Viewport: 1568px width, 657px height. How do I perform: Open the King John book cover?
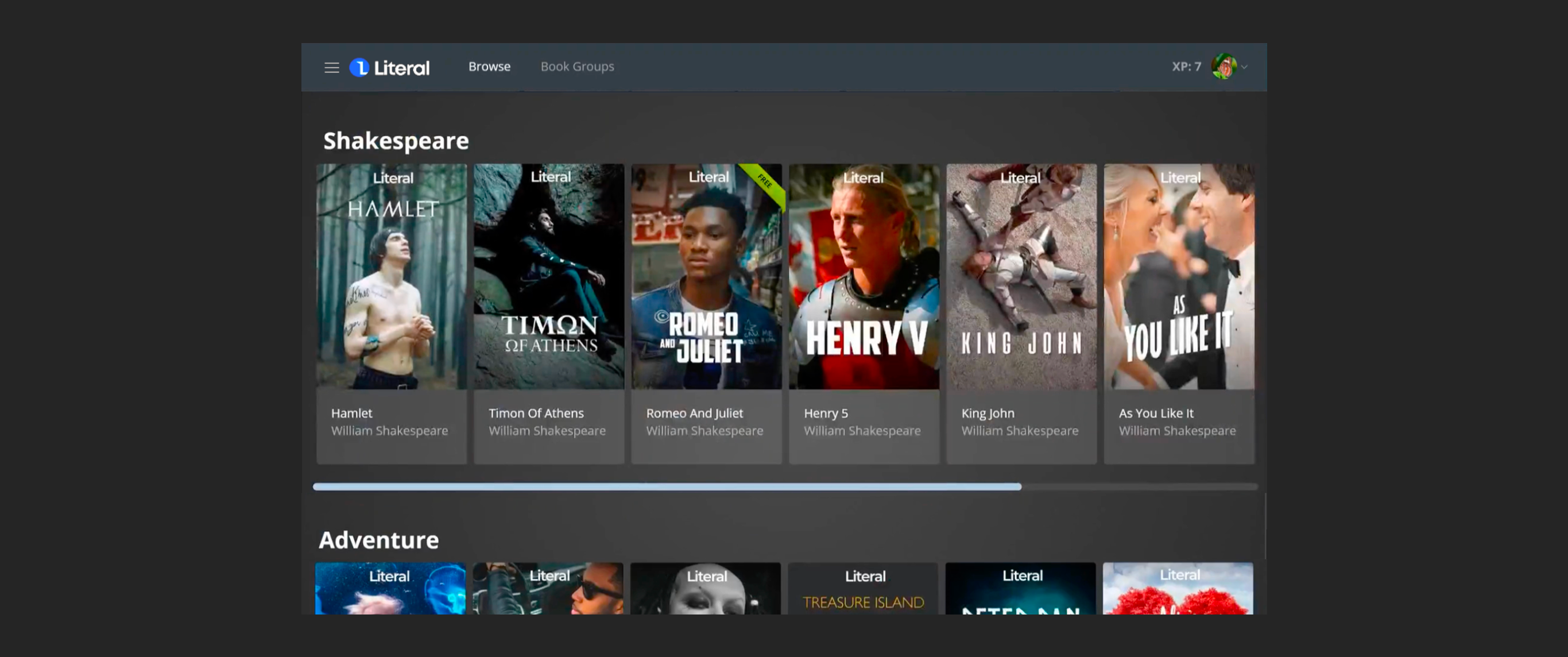tap(1021, 276)
